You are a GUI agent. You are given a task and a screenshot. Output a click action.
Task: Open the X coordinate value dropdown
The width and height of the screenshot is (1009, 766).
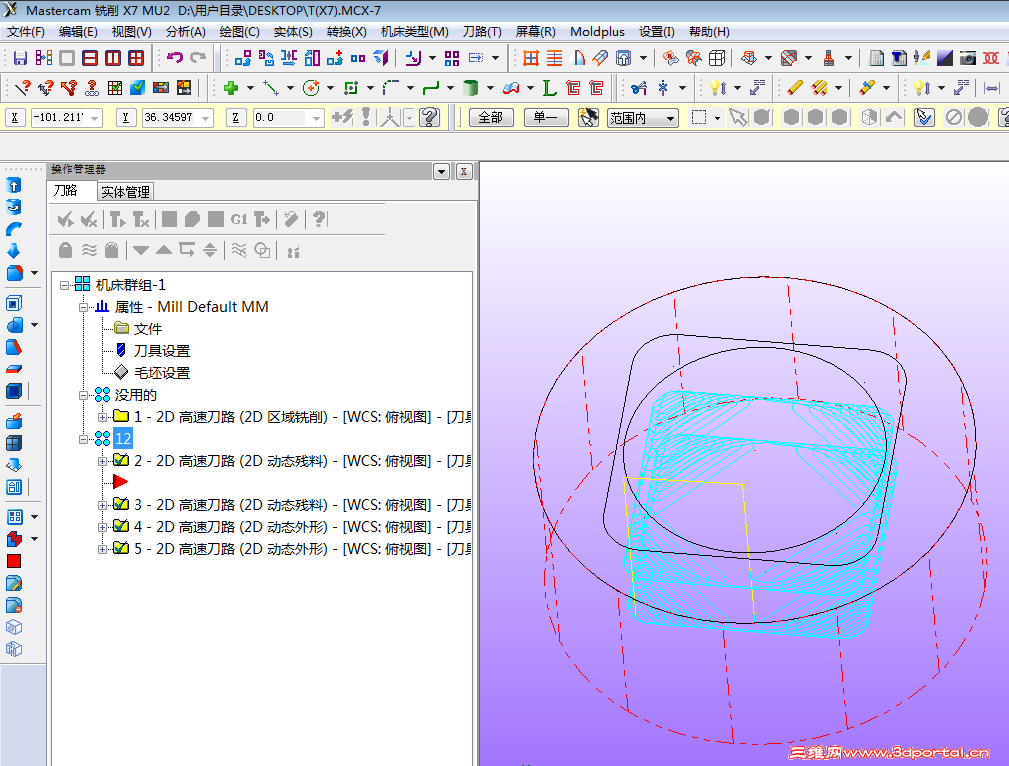coord(95,118)
